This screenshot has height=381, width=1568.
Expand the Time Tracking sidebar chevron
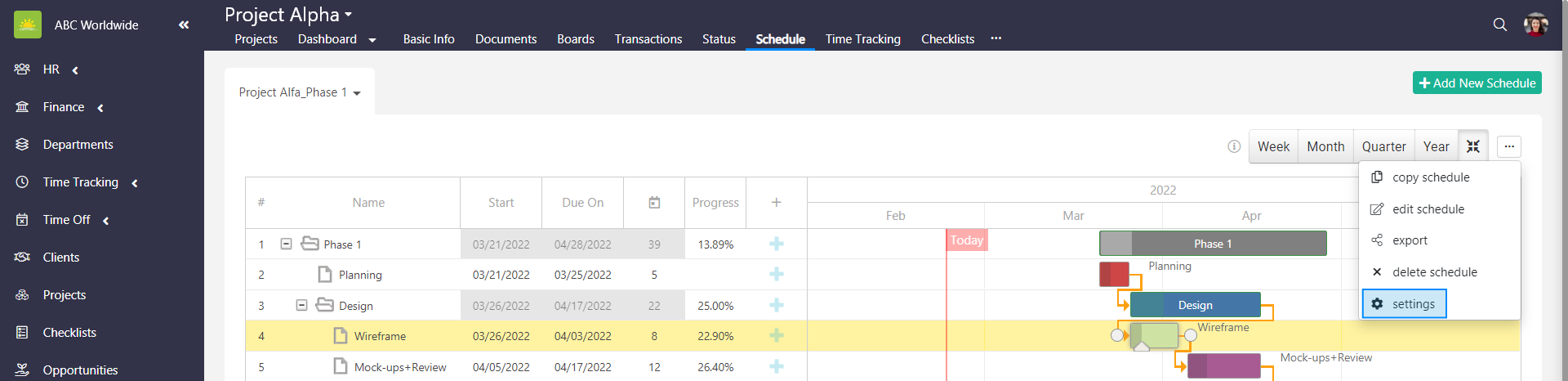134,183
